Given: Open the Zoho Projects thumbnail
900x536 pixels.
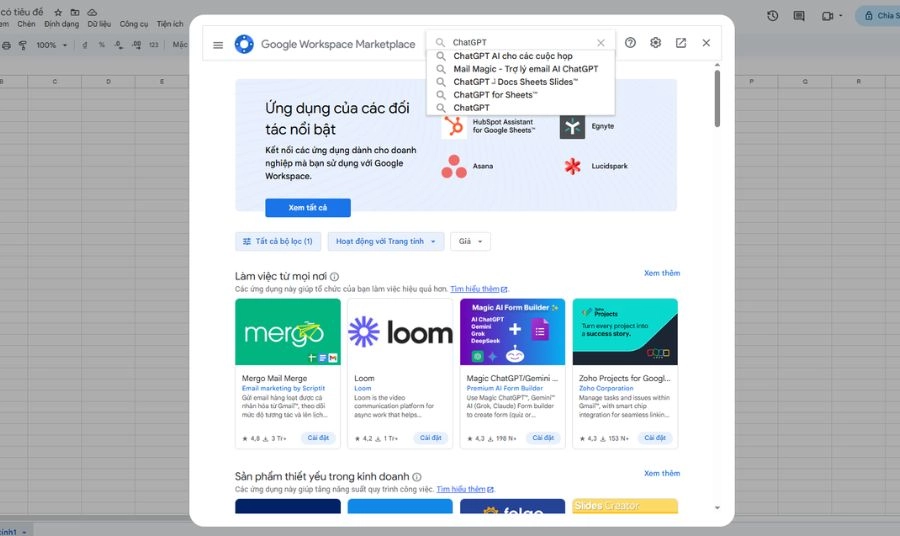Looking at the screenshot, I should (625, 332).
